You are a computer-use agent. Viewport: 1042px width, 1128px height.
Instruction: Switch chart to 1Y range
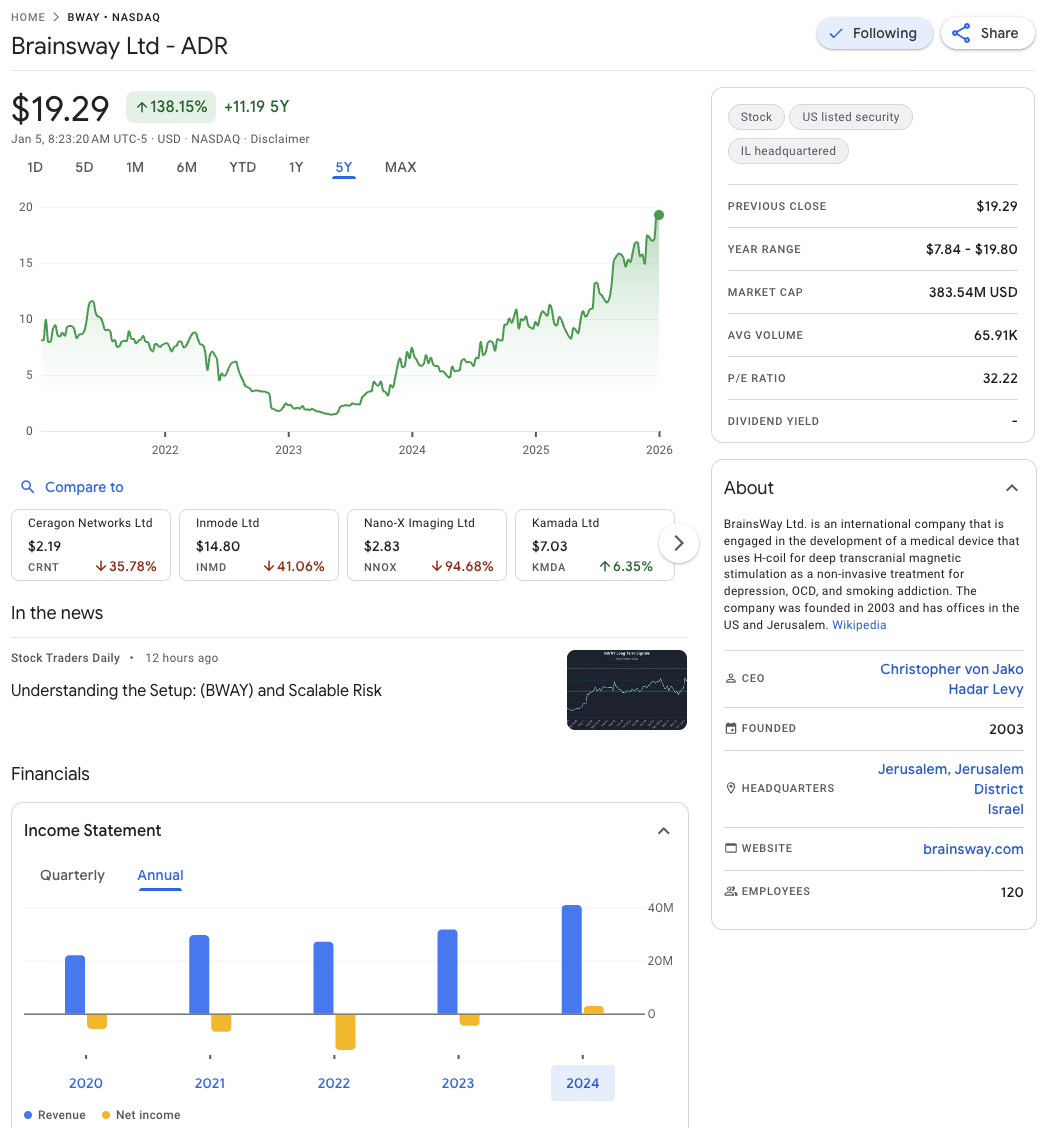(x=295, y=167)
